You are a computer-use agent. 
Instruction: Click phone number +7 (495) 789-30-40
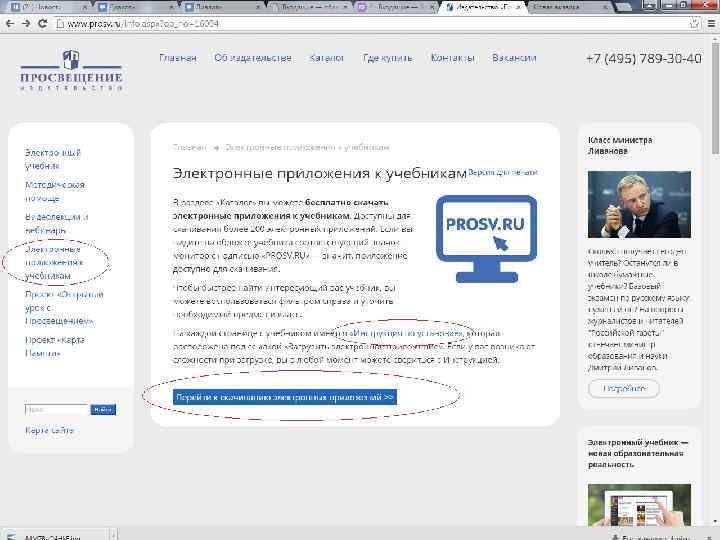tap(643, 59)
